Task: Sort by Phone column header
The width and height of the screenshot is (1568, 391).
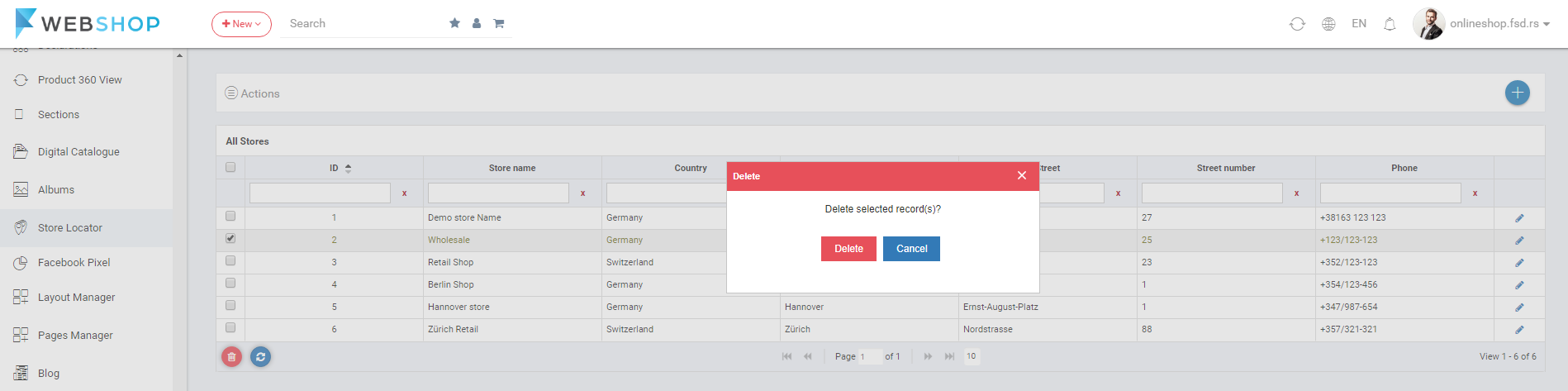Action: (1404, 168)
